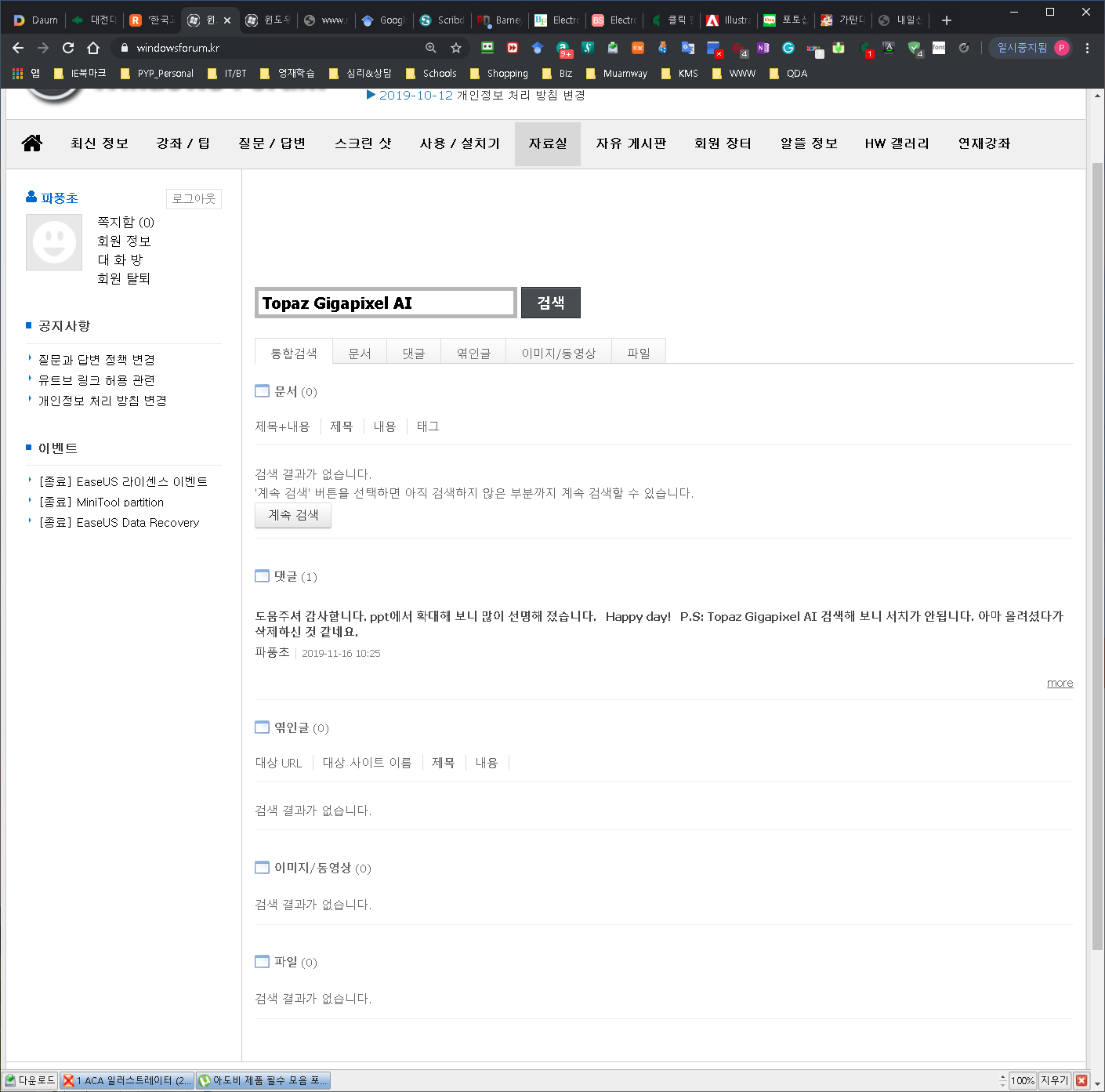Close the download bar with red X
This screenshot has height=1092, width=1105.
1081,1080
